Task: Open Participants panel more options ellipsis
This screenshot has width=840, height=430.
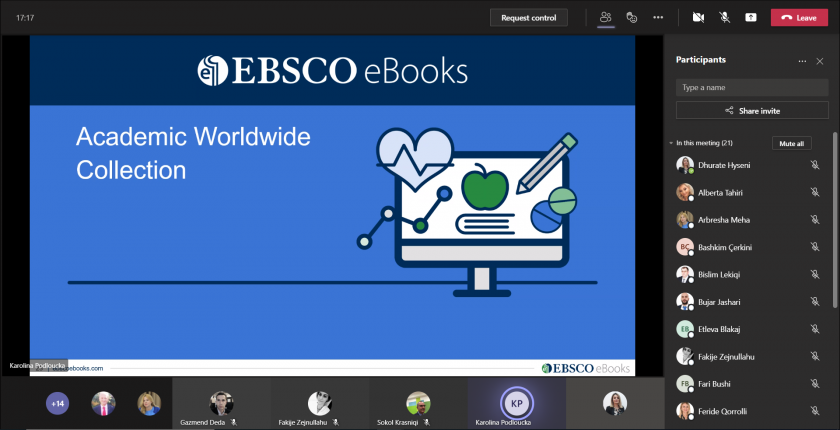Action: click(x=802, y=61)
